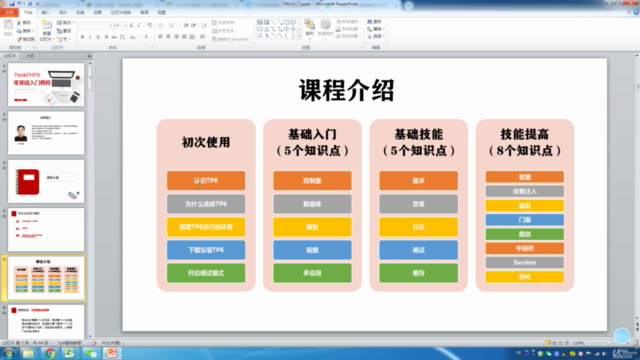The image size is (640, 360).
Task: Toggle Bold formatting
Action: point(82,37)
